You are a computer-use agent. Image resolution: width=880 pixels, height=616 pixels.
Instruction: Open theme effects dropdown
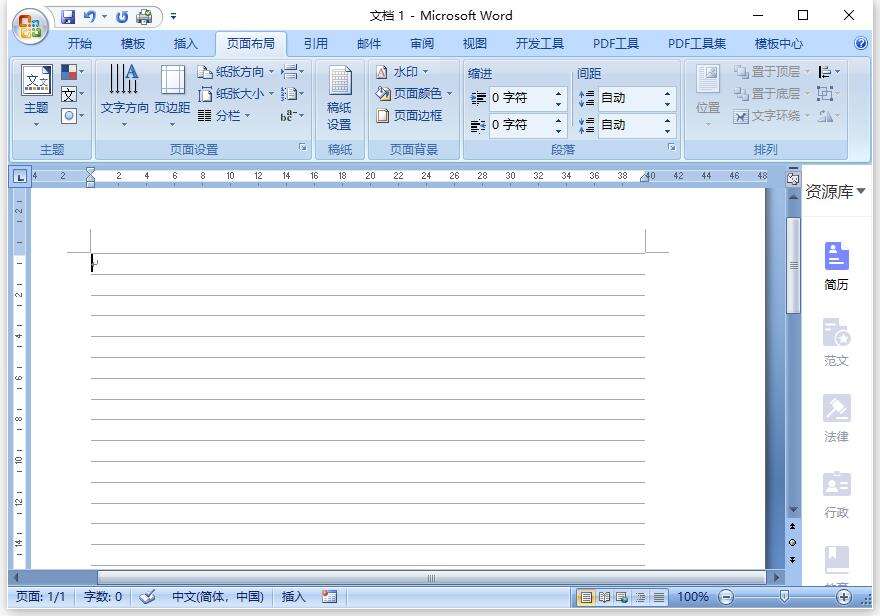(x=72, y=116)
